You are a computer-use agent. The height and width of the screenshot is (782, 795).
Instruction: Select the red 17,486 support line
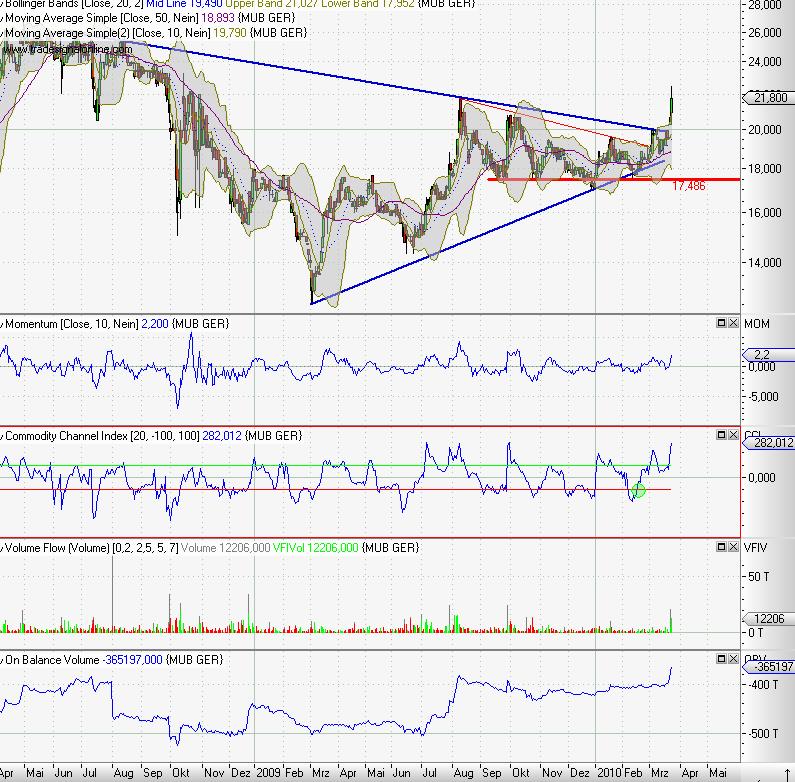click(560, 179)
